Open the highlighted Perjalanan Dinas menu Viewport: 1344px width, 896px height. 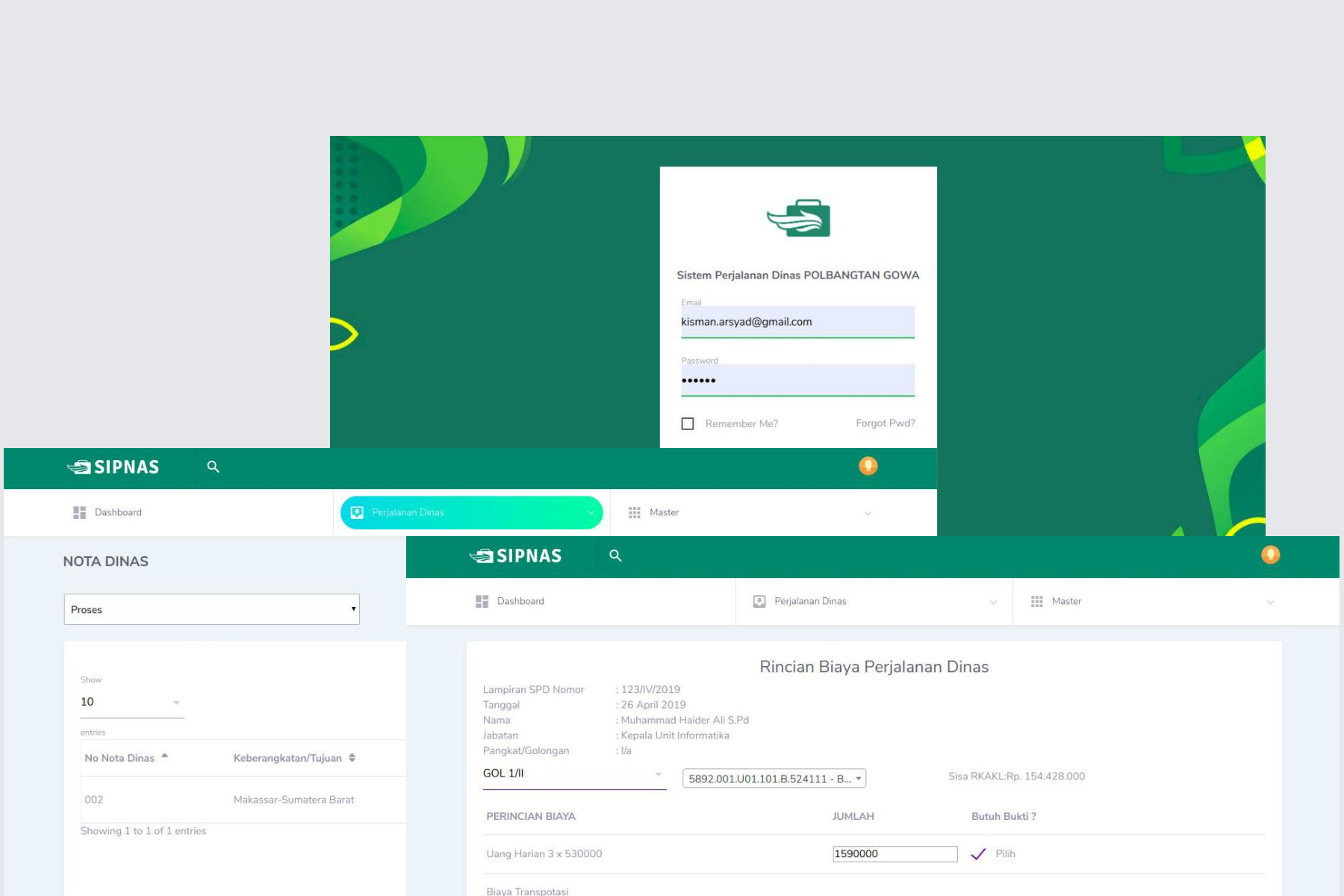coord(472,513)
